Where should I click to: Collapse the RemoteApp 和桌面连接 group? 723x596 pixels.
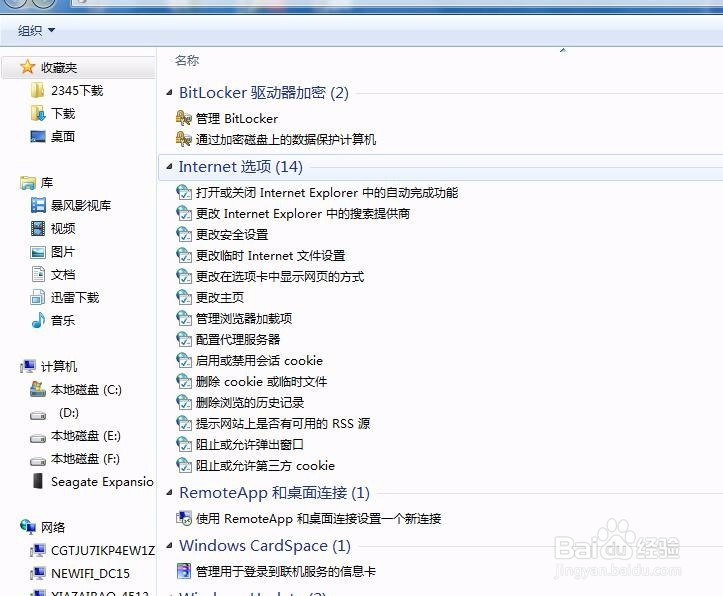click(x=169, y=493)
